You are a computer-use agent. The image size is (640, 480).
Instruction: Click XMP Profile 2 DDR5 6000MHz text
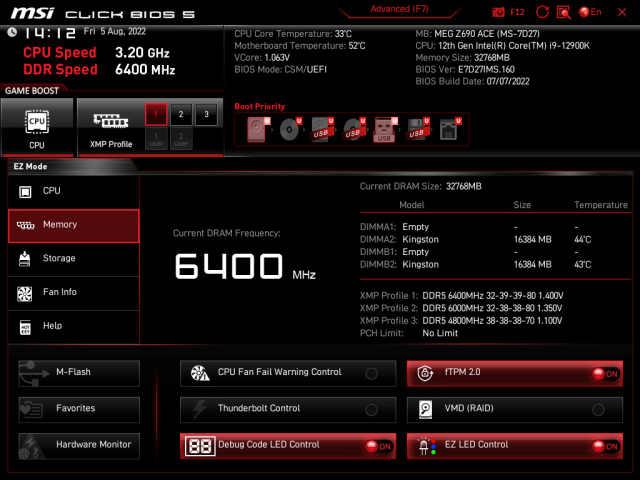click(x=492, y=308)
